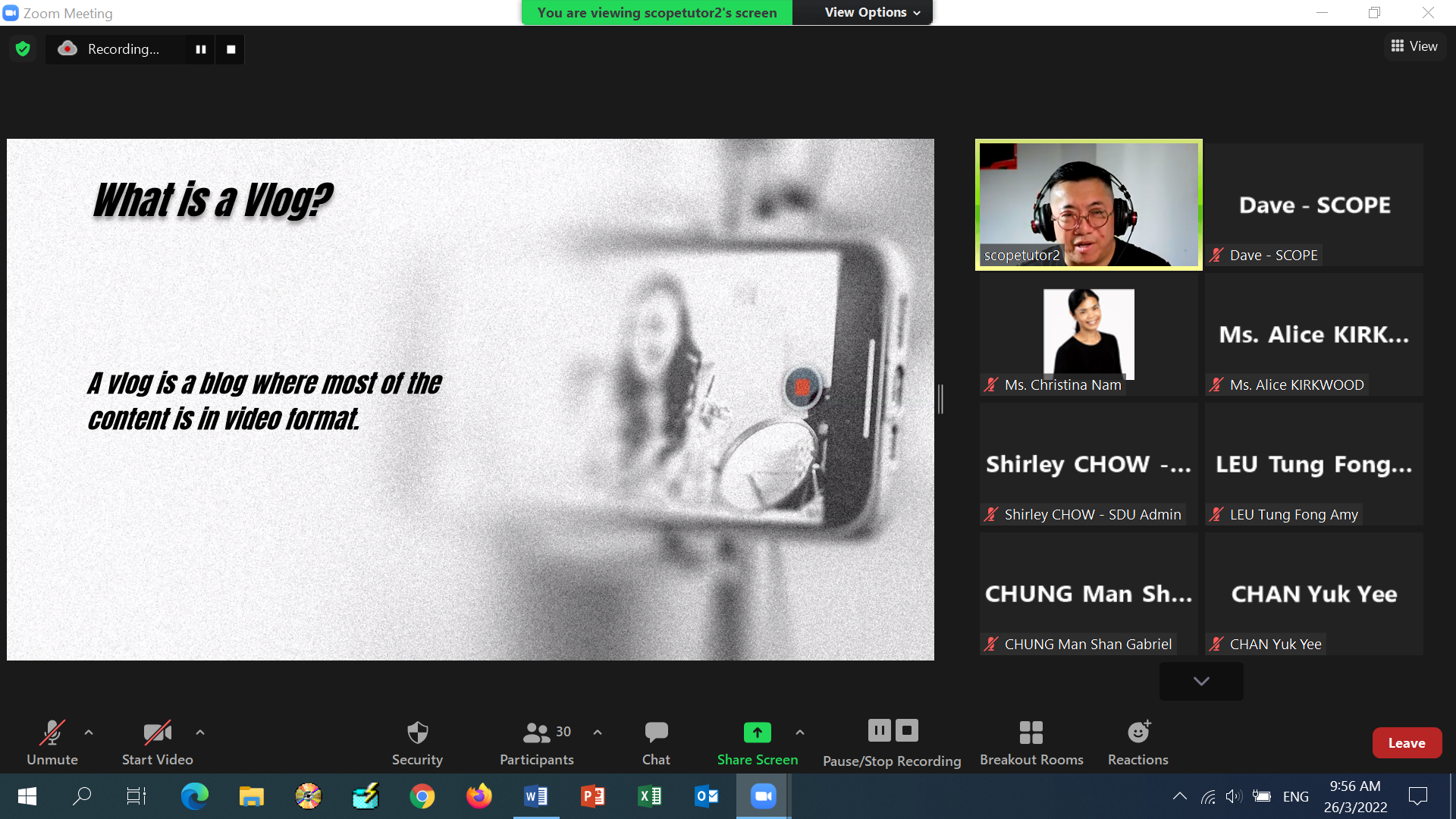Show more participants with the down chevron
The width and height of the screenshot is (1456, 819).
point(1201,681)
